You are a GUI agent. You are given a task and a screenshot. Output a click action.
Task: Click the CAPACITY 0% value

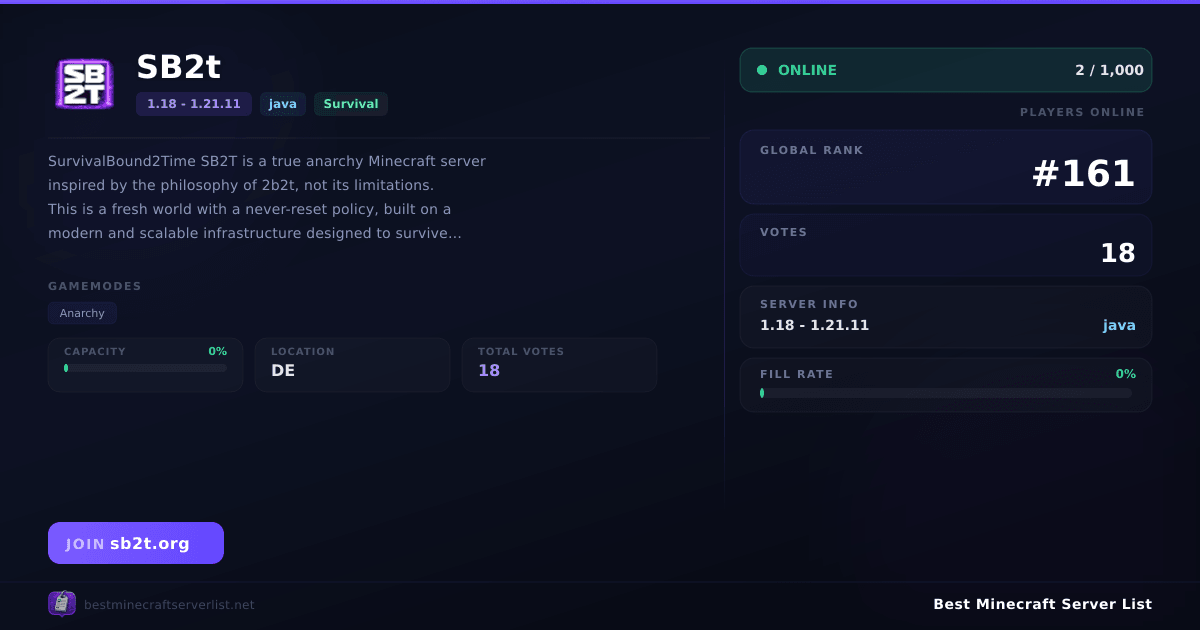pyautogui.click(x=217, y=351)
